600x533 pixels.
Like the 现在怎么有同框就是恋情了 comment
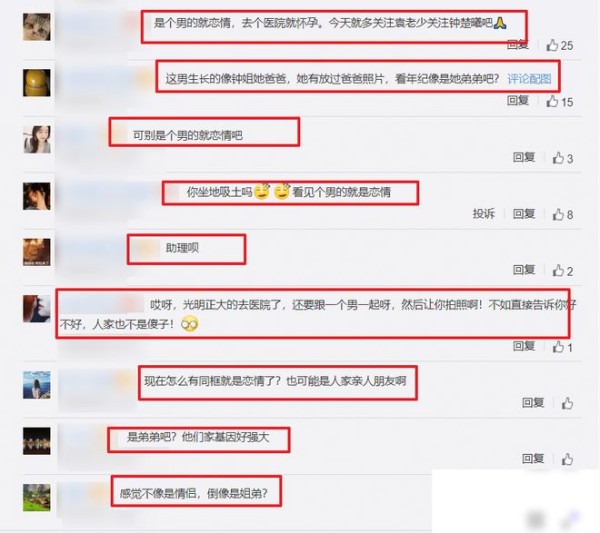[x=567, y=403]
